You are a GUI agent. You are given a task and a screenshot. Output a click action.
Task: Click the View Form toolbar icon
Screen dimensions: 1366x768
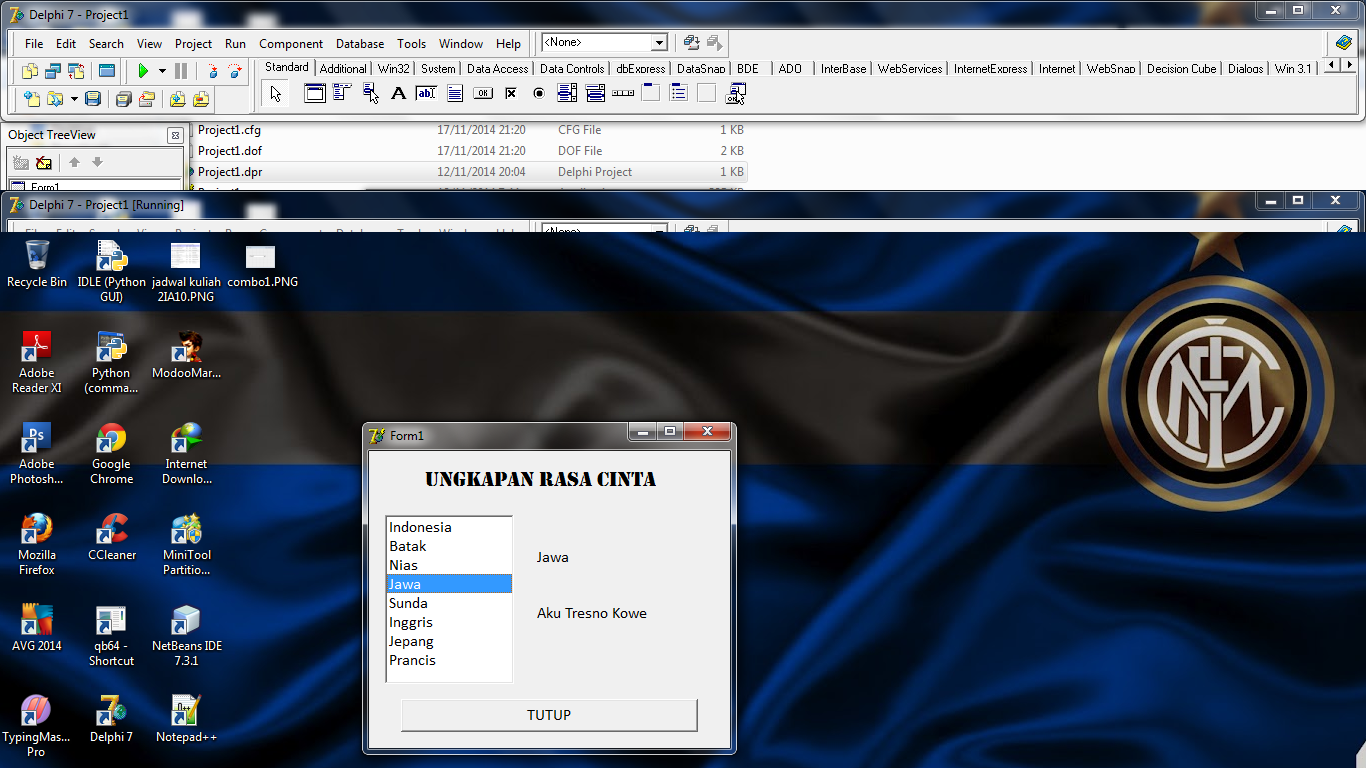click(x=53, y=71)
